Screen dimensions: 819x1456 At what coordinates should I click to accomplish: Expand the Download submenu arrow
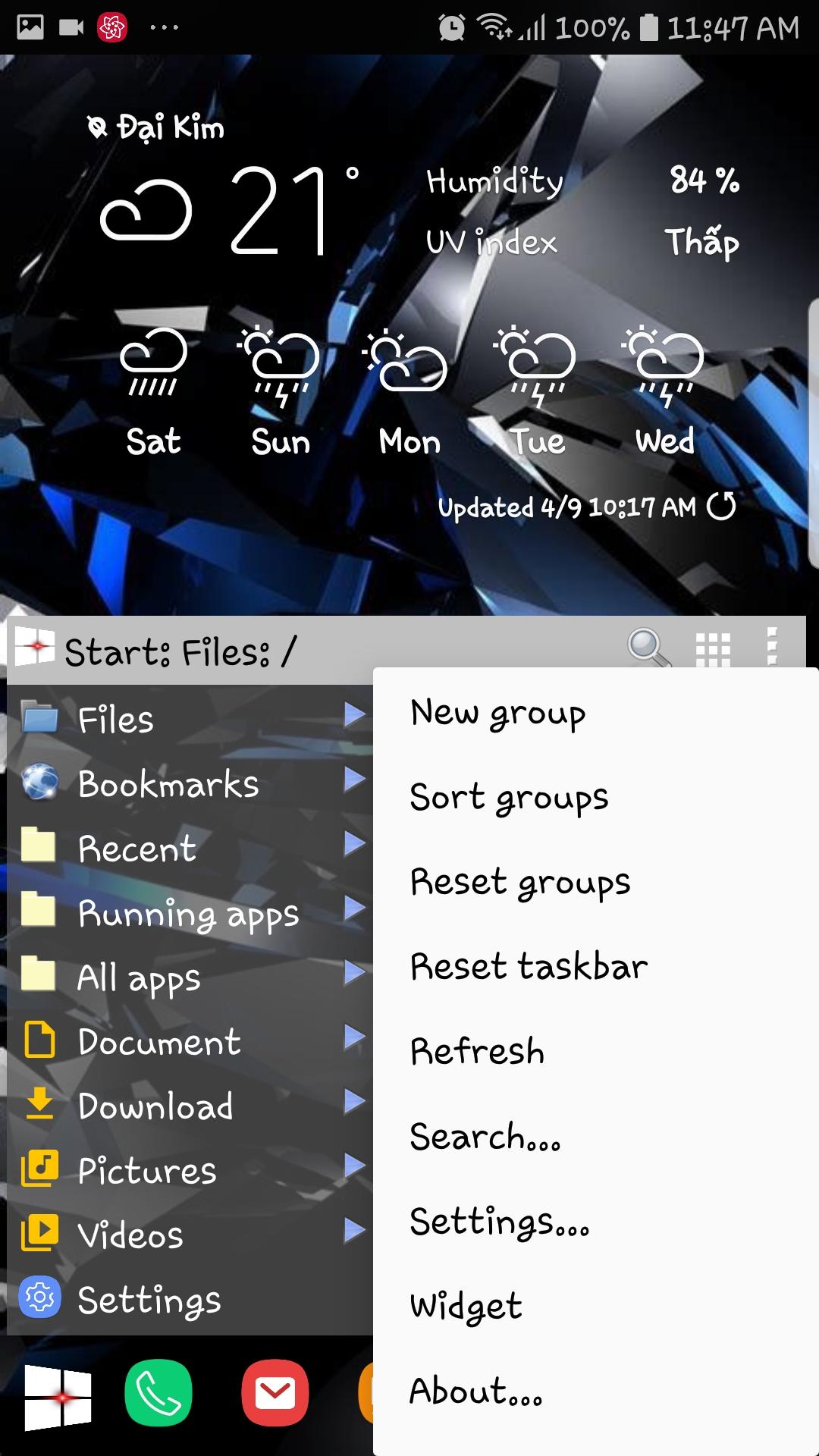pos(354,1101)
